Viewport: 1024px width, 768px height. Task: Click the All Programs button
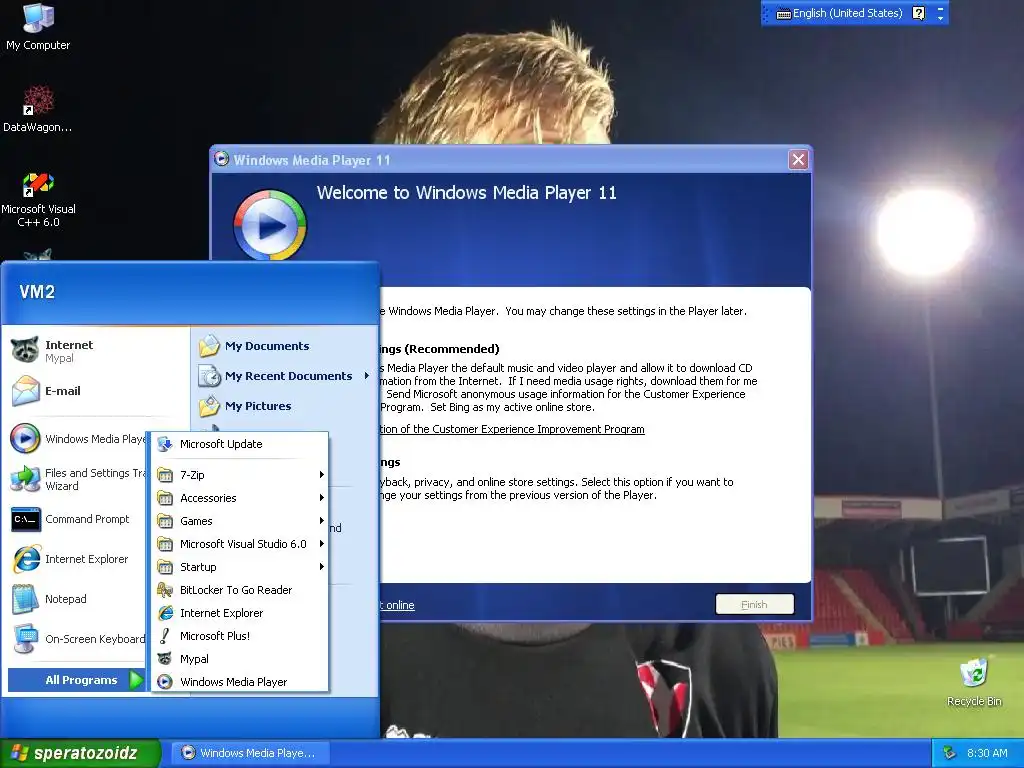(x=76, y=680)
